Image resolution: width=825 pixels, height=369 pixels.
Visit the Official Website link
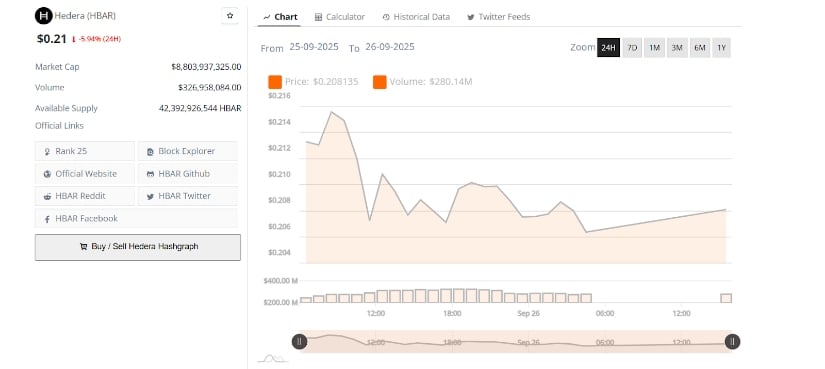(85, 174)
